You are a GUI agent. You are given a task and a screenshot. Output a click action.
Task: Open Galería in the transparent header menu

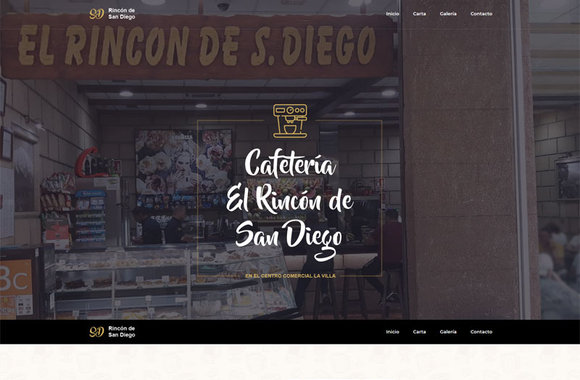pos(448,14)
